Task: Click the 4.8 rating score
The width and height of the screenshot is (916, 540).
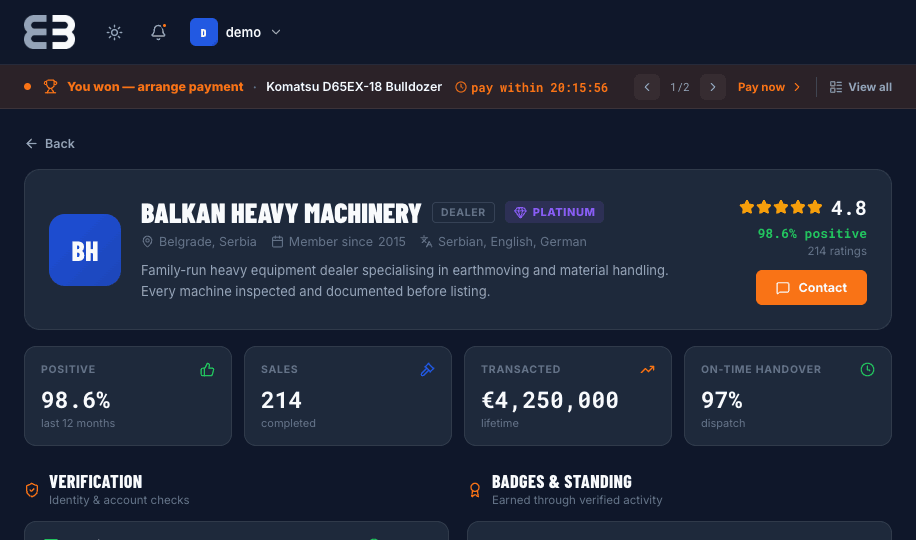Action: point(849,208)
